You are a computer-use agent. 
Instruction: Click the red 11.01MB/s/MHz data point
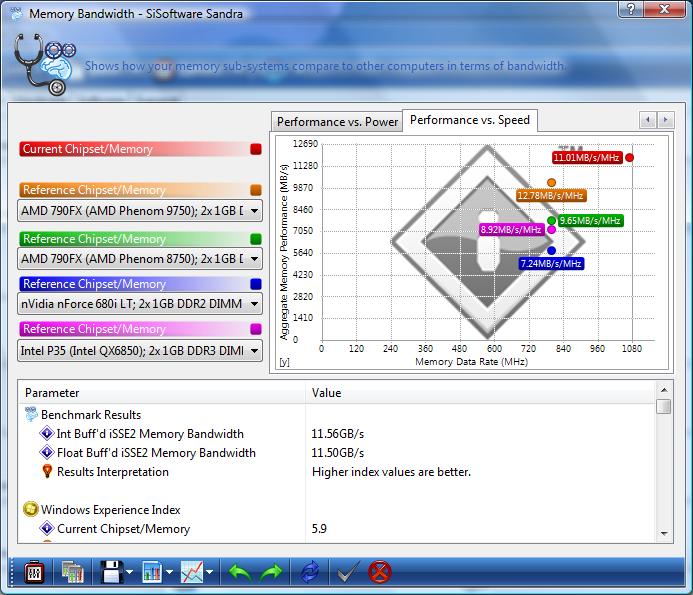(x=630, y=157)
